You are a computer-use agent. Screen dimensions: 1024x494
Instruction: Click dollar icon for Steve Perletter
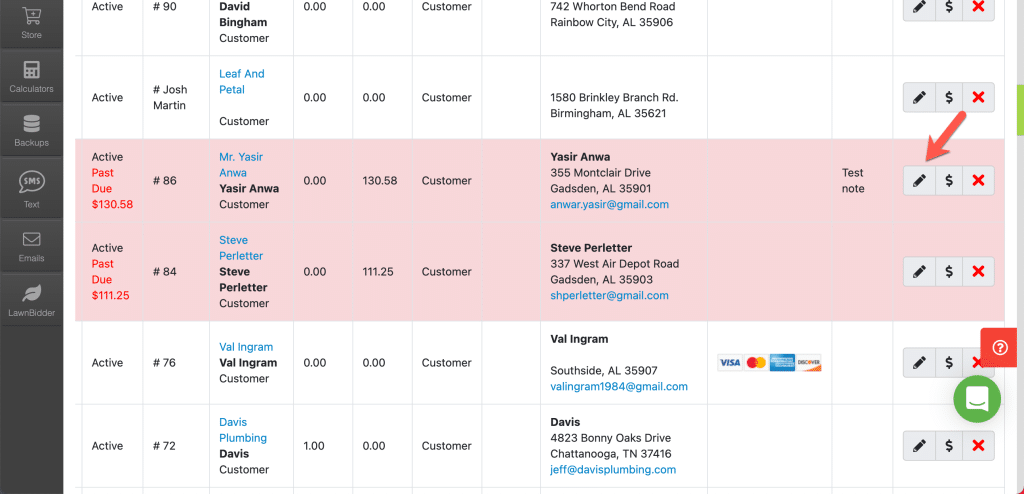pos(949,272)
